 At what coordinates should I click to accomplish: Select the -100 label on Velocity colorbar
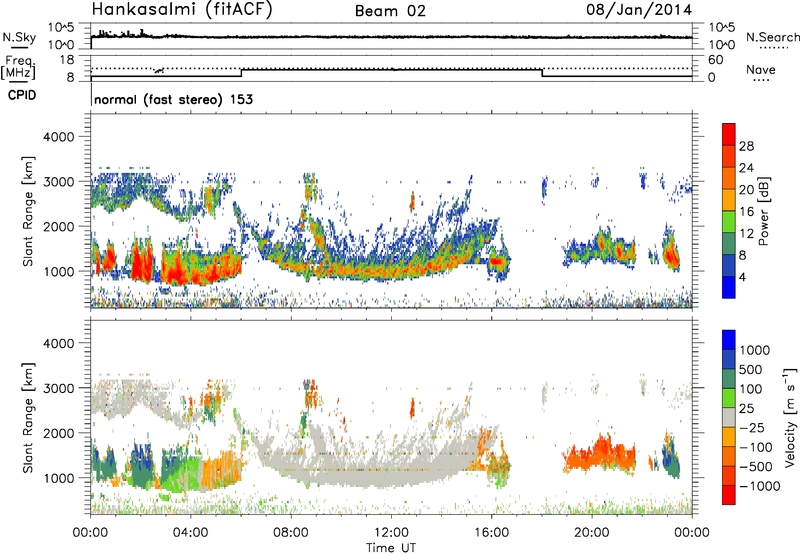coord(756,447)
